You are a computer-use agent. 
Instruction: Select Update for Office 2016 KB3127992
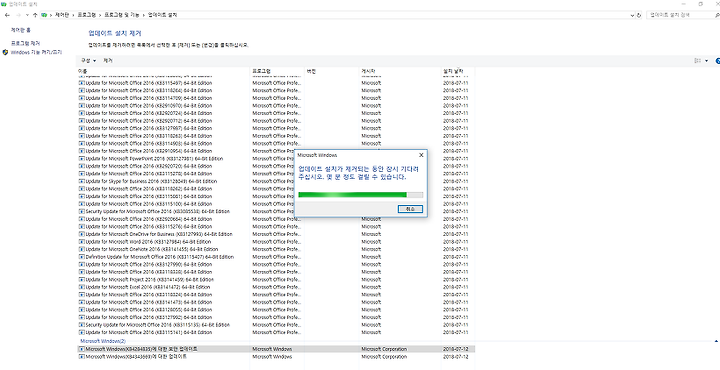pos(276,317)
